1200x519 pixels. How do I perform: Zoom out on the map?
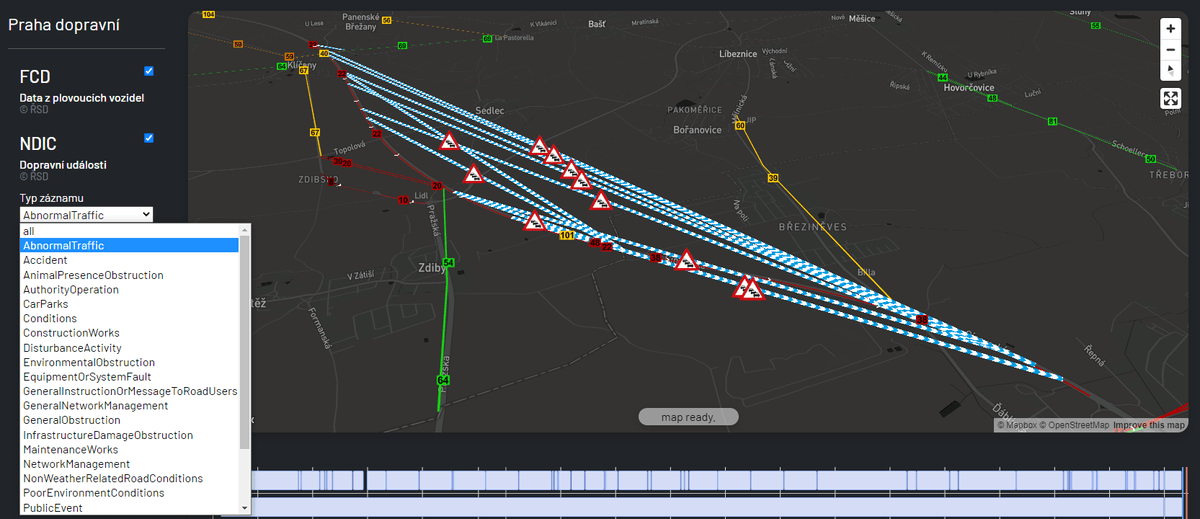coord(1170,49)
